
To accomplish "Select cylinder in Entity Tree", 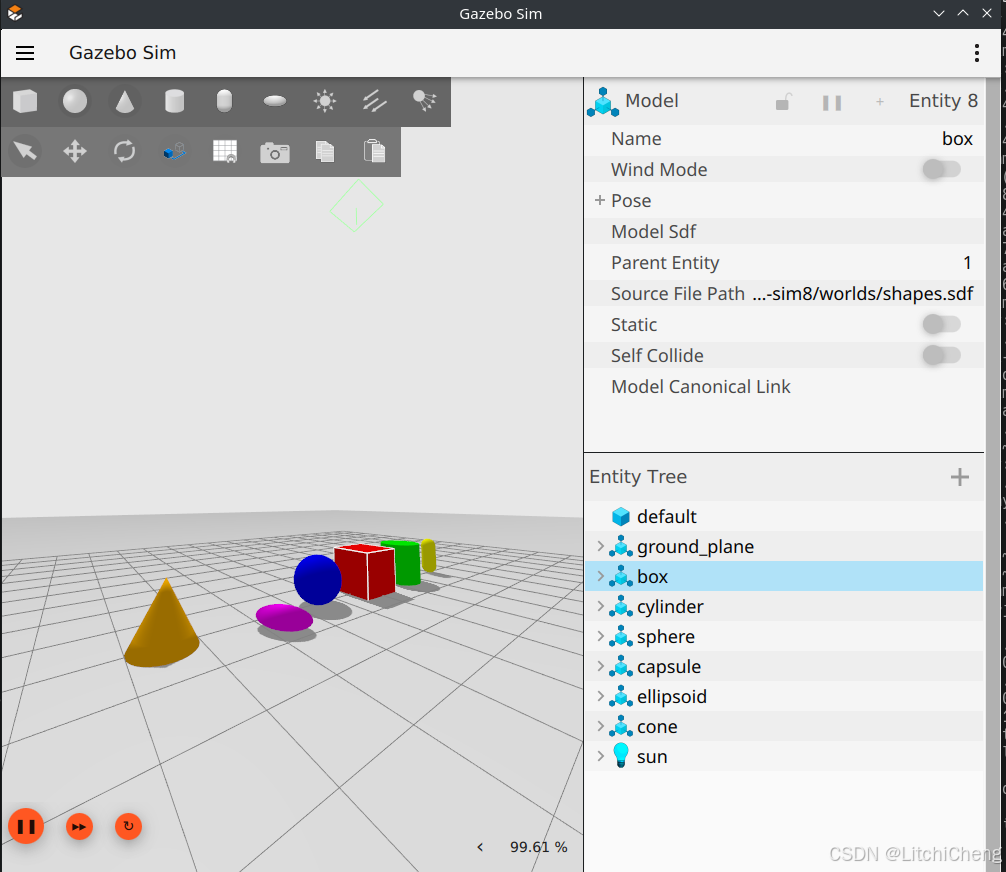I will 783,606.
